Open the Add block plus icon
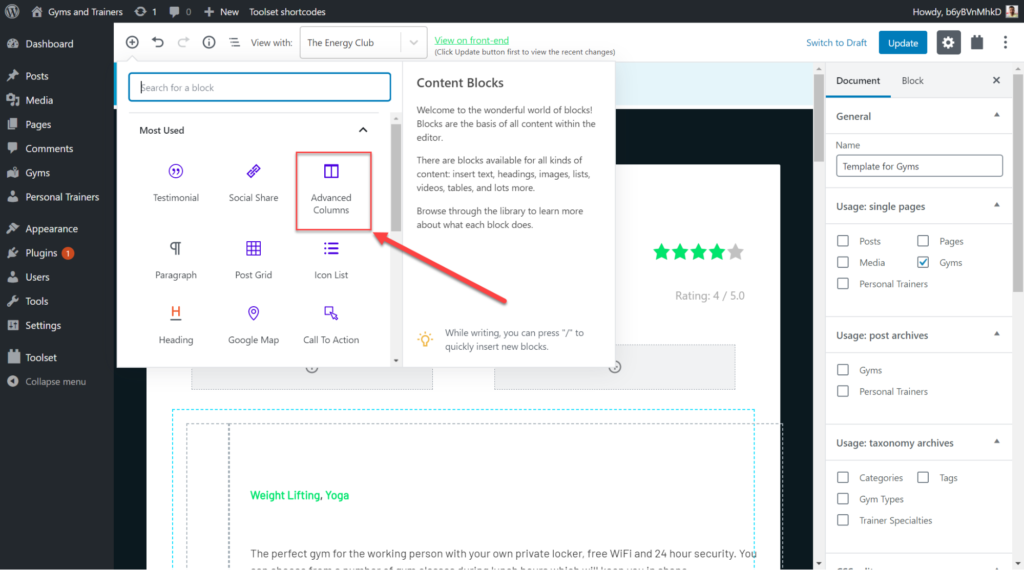This screenshot has height=570, width=1024. tap(132, 42)
